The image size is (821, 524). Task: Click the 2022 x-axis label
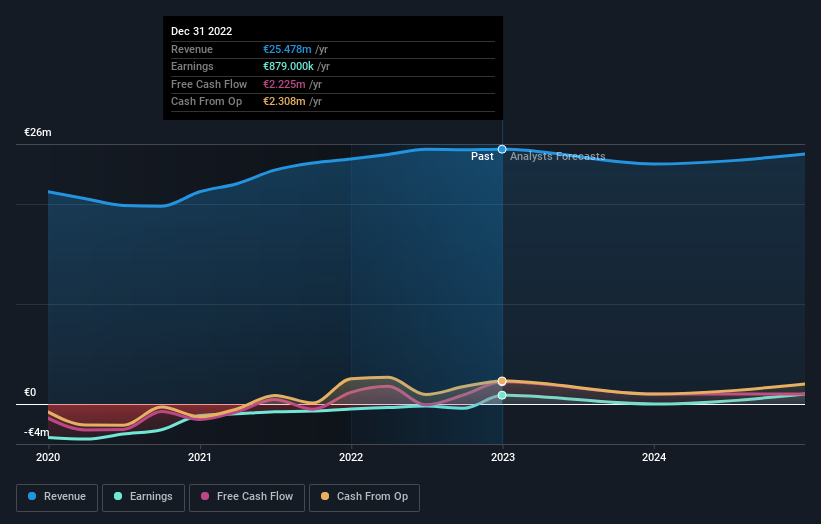click(351, 457)
